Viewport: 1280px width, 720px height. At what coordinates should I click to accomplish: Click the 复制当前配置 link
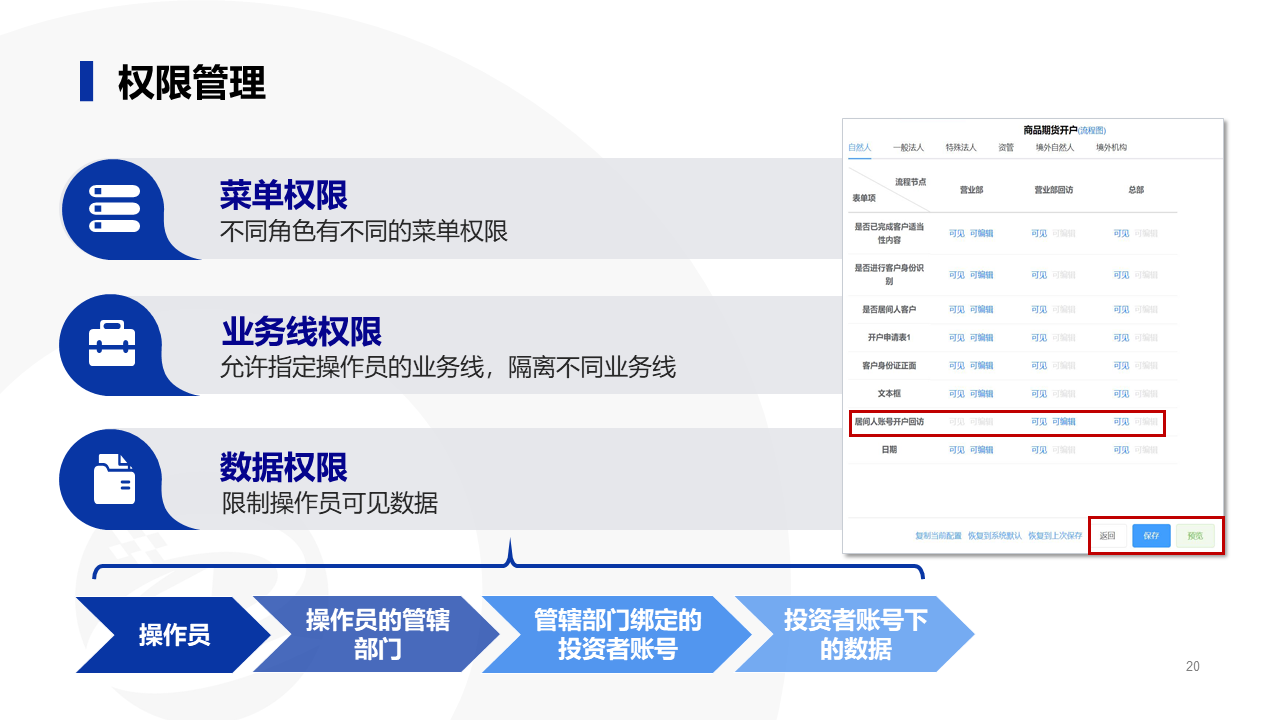tap(938, 536)
